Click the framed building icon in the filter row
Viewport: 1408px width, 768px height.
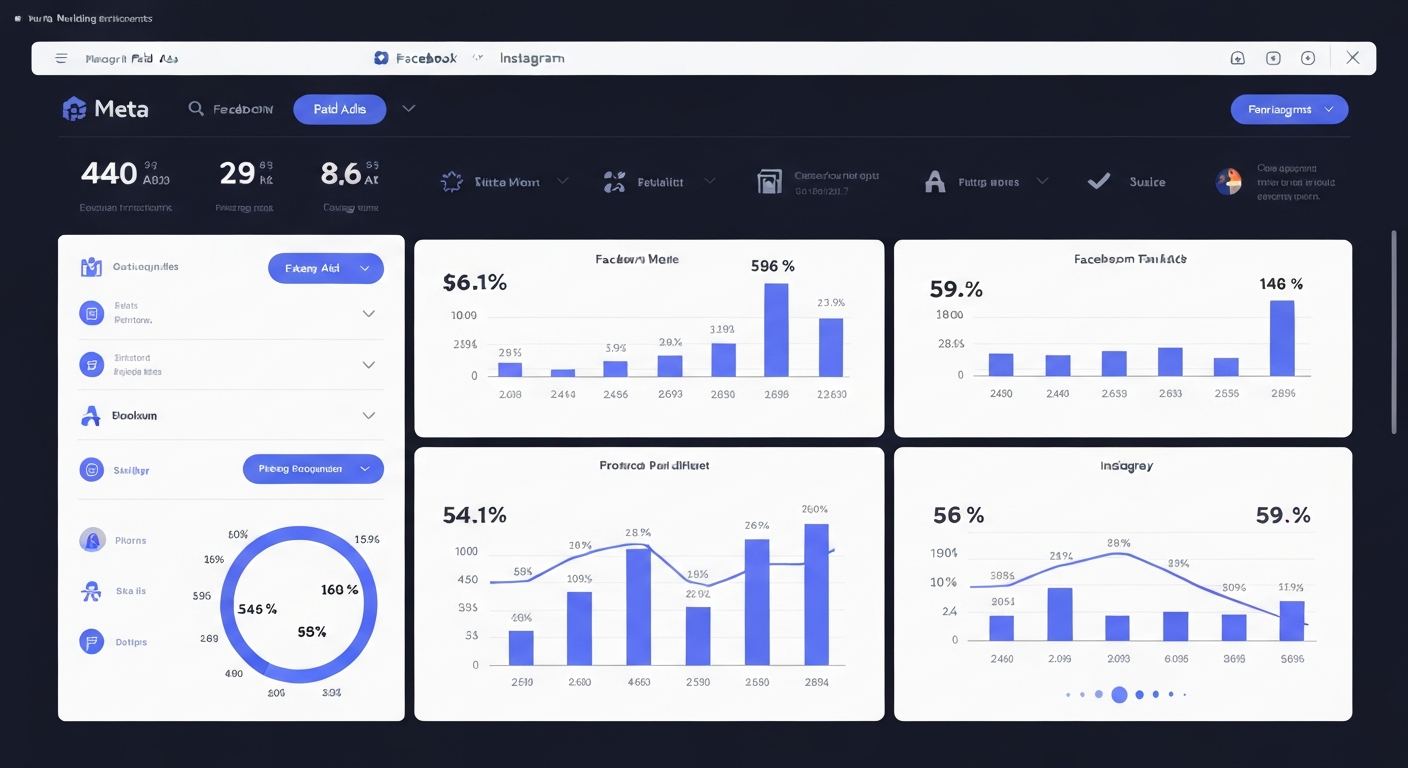coord(769,181)
